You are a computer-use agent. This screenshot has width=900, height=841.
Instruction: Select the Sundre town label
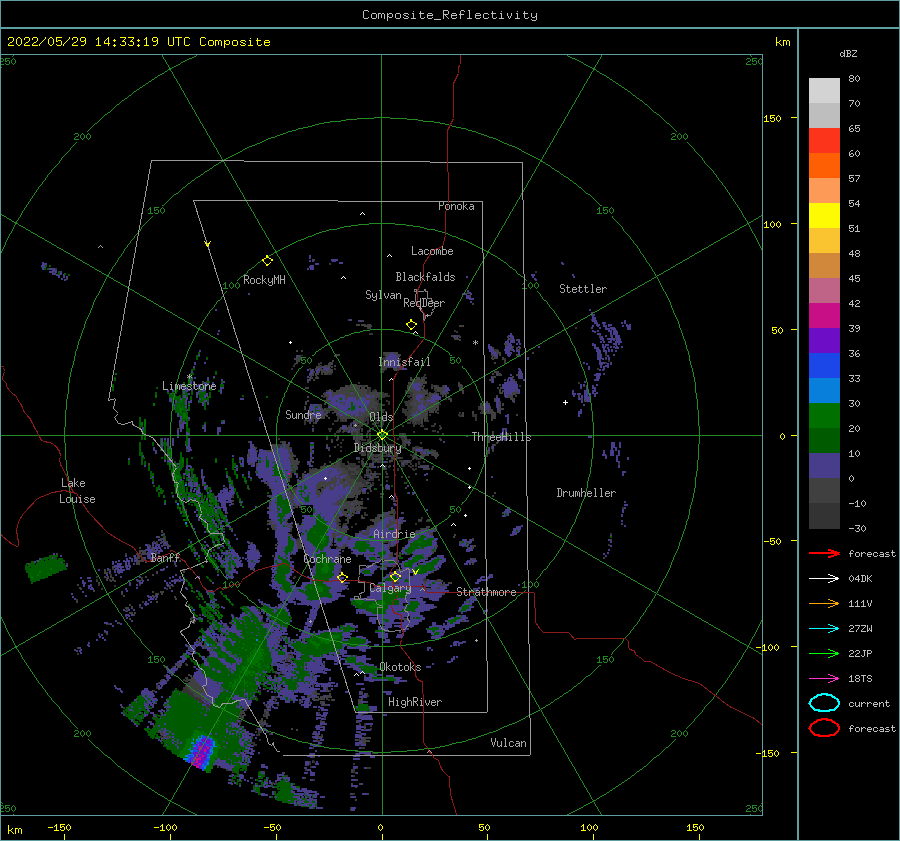point(303,414)
